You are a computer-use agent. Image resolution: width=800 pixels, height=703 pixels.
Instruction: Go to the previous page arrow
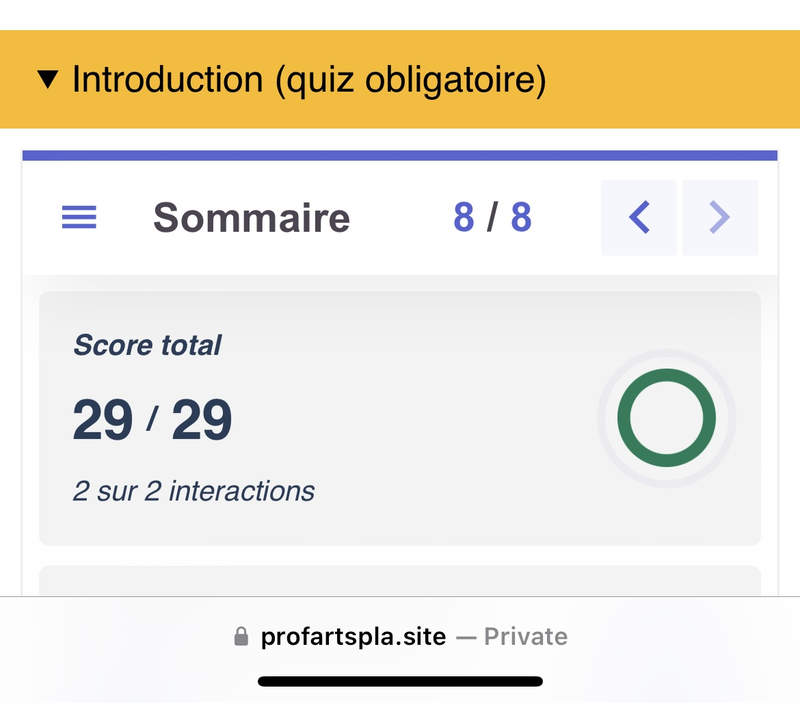tap(639, 217)
